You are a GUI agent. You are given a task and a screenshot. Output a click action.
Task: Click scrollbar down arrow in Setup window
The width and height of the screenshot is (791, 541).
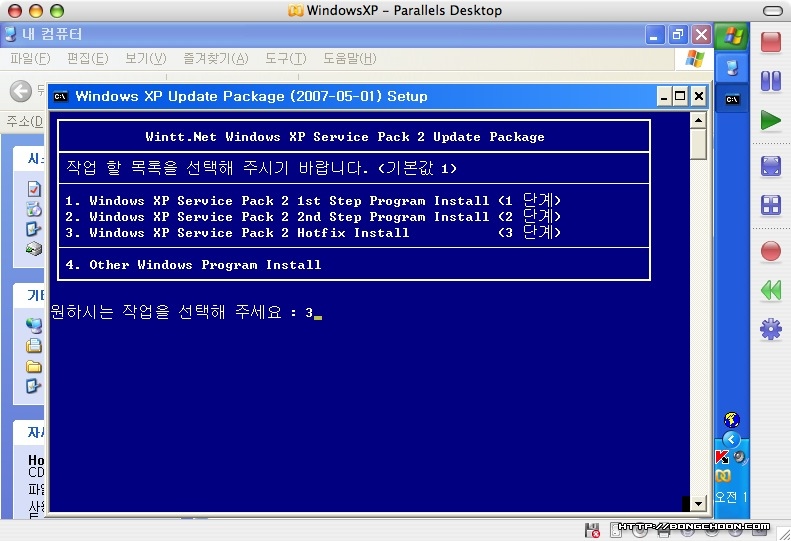tap(698, 503)
